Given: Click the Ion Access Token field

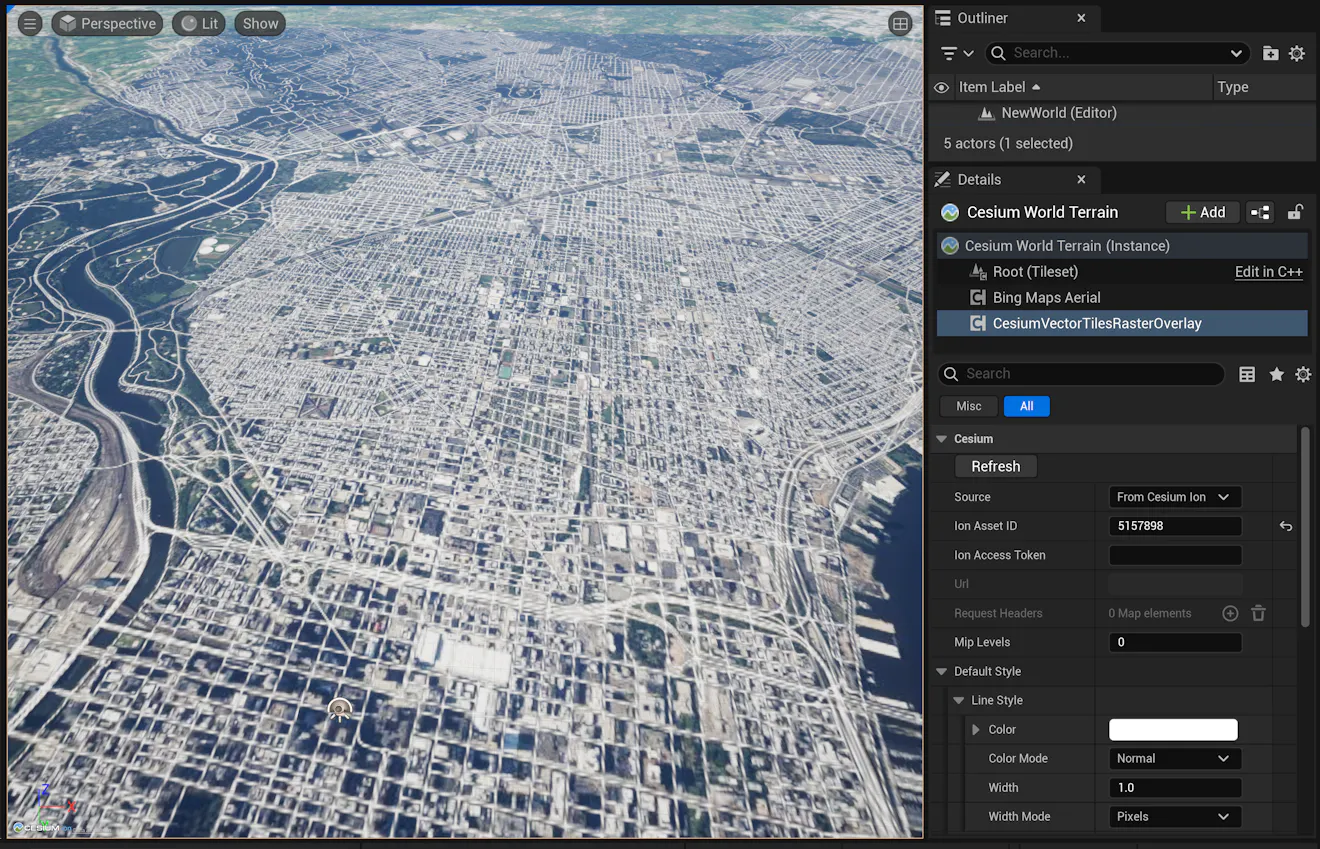Looking at the screenshot, I should point(1175,555).
